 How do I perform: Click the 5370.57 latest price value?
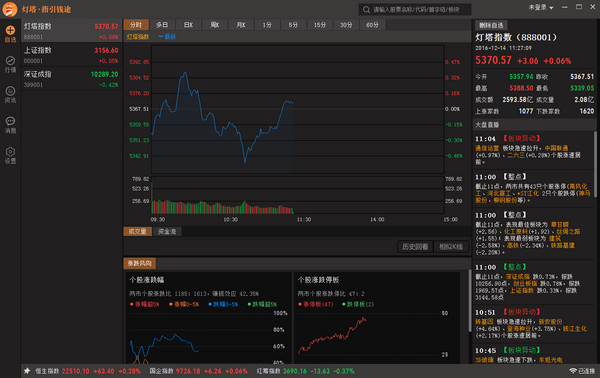click(493, 60)
